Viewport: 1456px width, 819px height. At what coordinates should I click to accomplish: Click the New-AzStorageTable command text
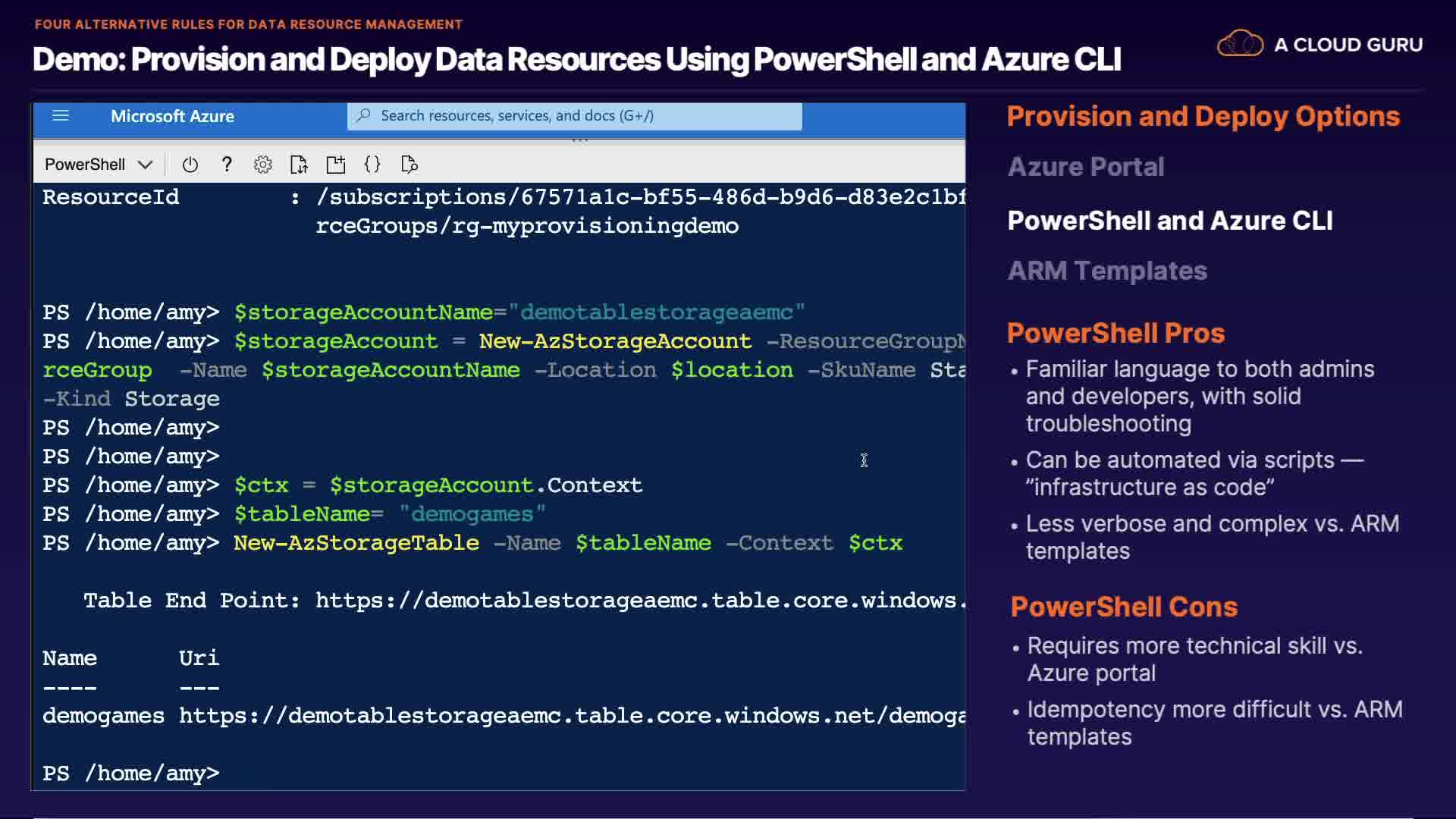coord(356,543)
